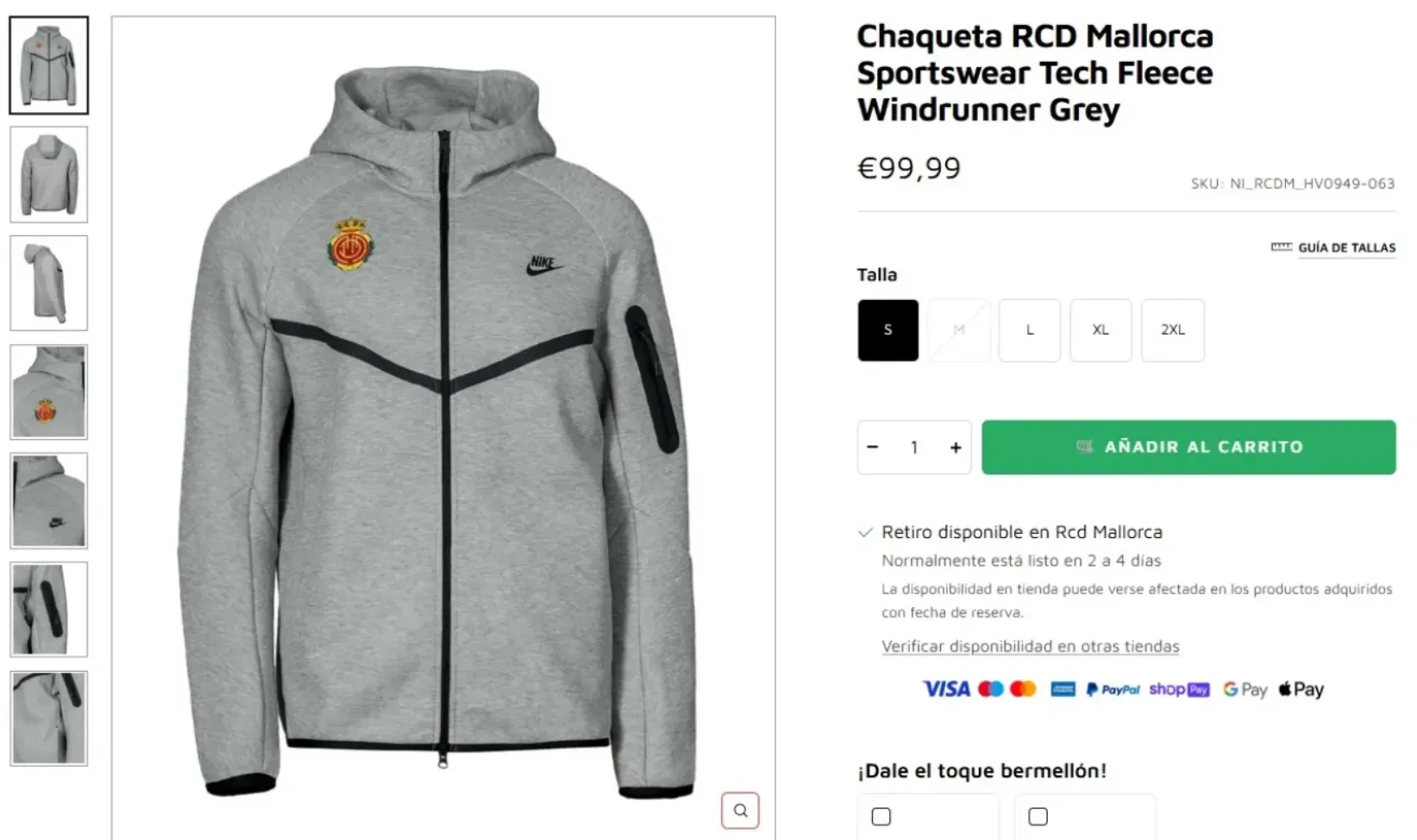Viewport: 1417px width, 840px height.
Task: View back-of-jacket thumbnail
Action: 48,174
